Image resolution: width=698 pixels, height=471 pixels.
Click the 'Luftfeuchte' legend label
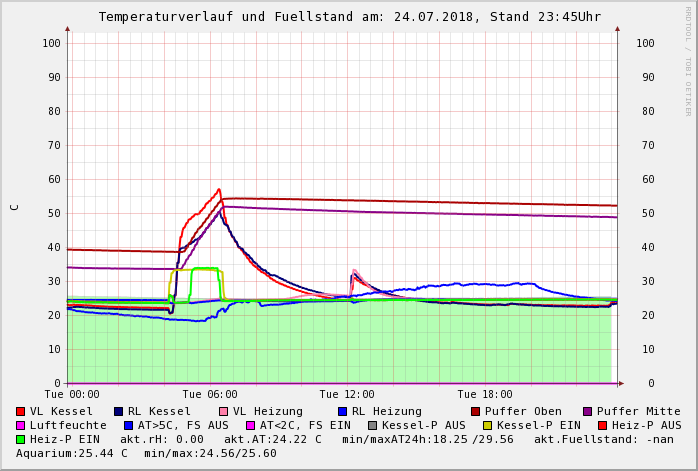[68, 426]
